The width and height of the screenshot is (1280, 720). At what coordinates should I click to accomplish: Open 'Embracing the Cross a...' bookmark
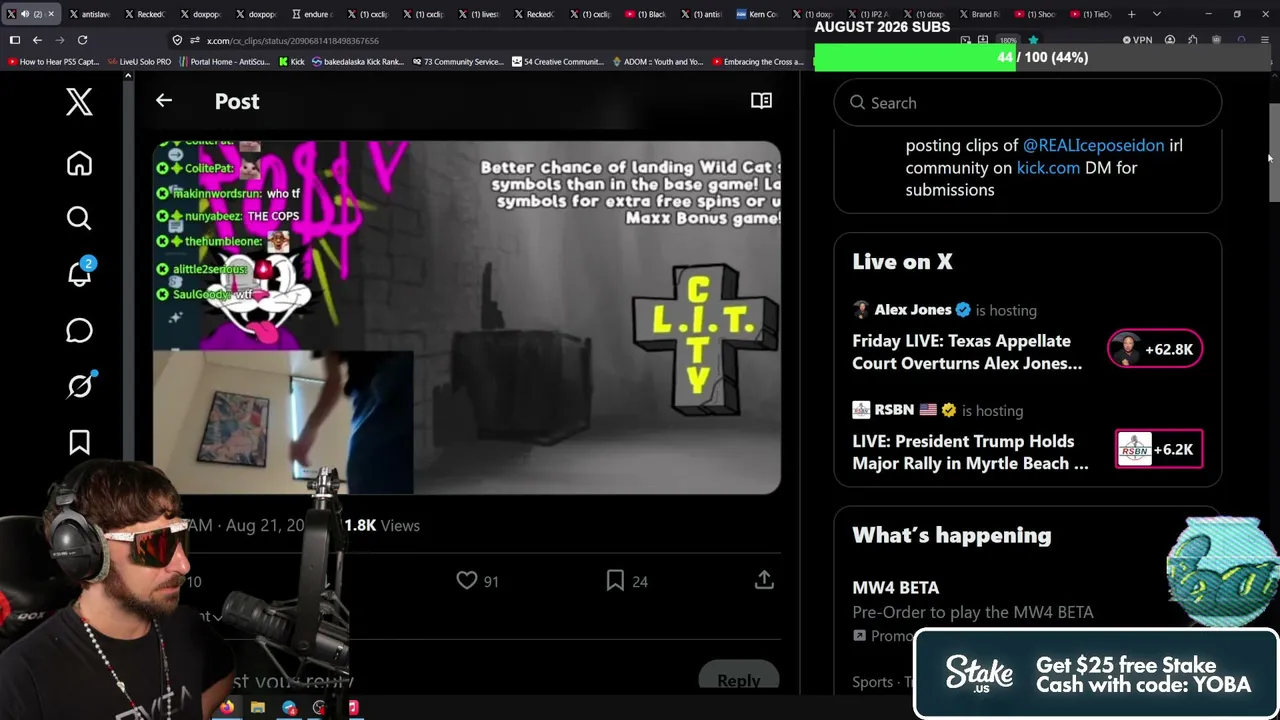click(x=757, y=62)
